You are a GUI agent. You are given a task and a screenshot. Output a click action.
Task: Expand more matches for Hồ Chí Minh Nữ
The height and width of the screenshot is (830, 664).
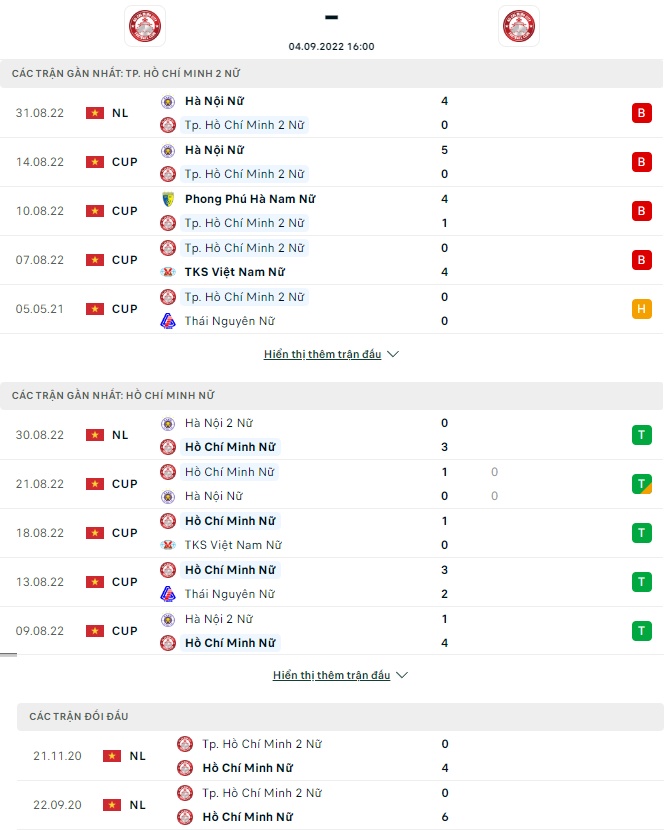(331, 675)
